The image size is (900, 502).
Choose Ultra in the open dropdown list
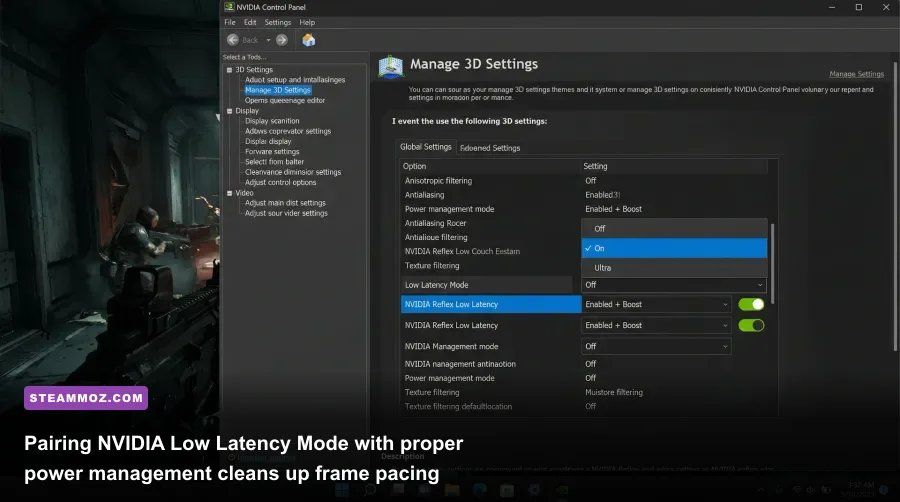[674, 267]
